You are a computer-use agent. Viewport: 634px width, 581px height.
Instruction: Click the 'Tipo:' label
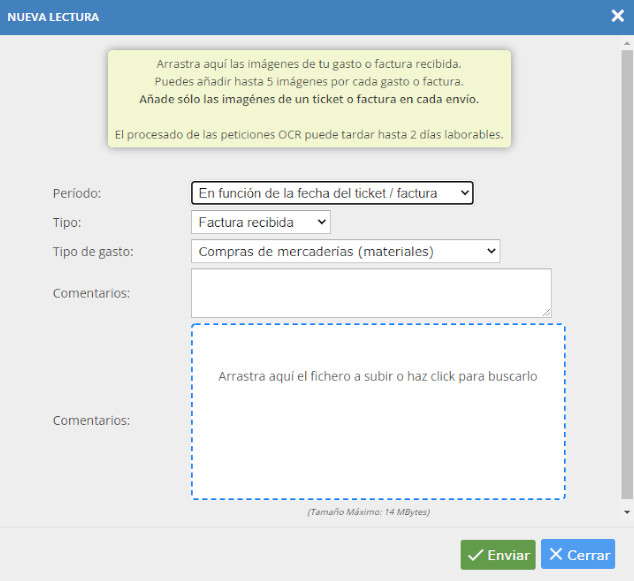click(67, 222)
